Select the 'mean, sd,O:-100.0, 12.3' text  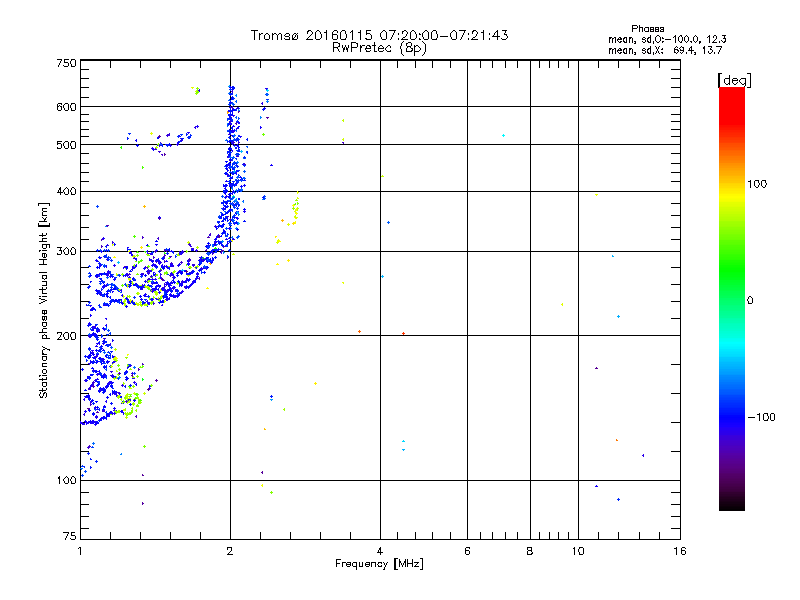pyautogui.click(x=667, y=39)
